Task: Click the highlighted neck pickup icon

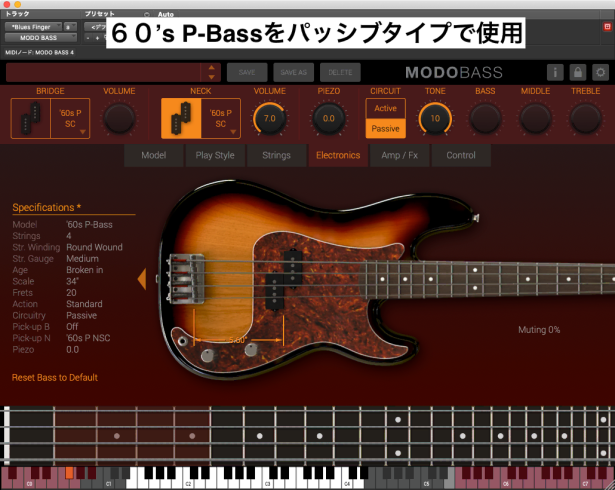Action: (x=181, y=118)
